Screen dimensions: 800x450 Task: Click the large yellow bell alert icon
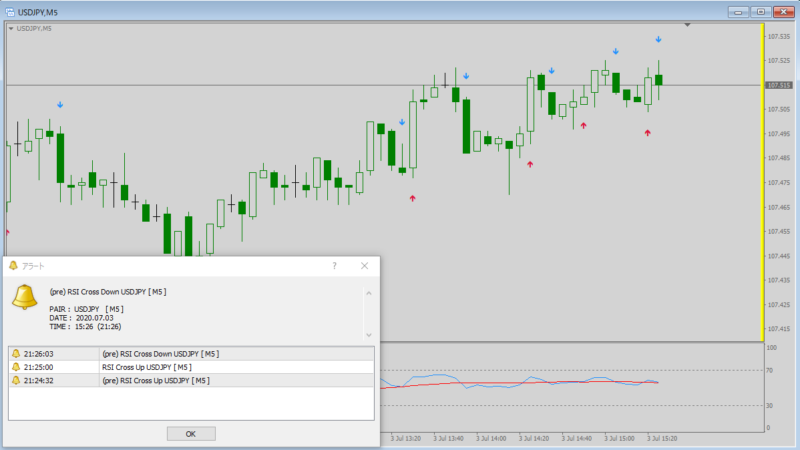coord(24,297)
